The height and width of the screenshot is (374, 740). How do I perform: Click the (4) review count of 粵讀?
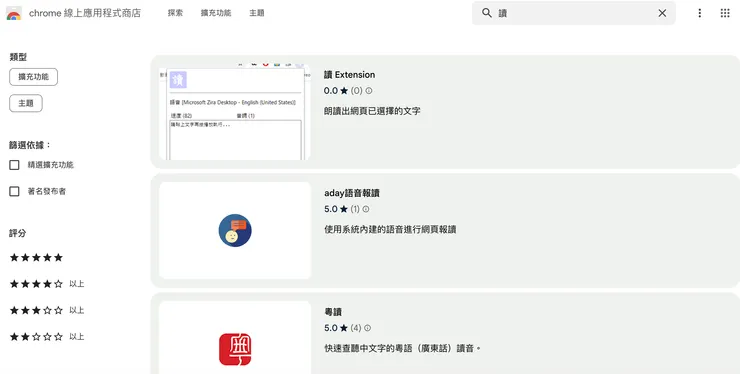click(x=356, y=328)
